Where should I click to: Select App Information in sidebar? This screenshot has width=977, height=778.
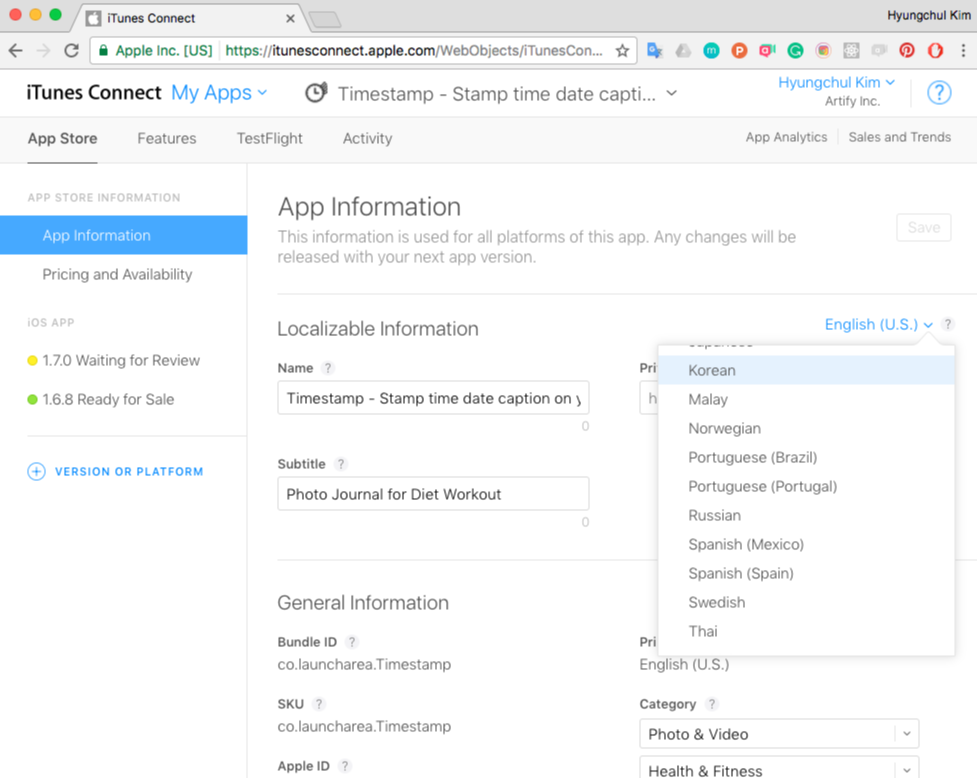[x=123, y=235]
